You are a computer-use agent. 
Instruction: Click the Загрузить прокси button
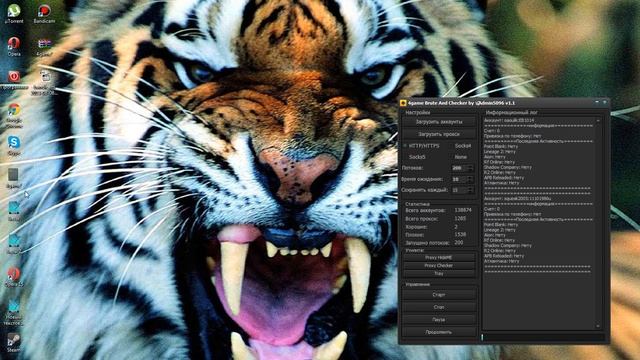(x=439, y=134)
